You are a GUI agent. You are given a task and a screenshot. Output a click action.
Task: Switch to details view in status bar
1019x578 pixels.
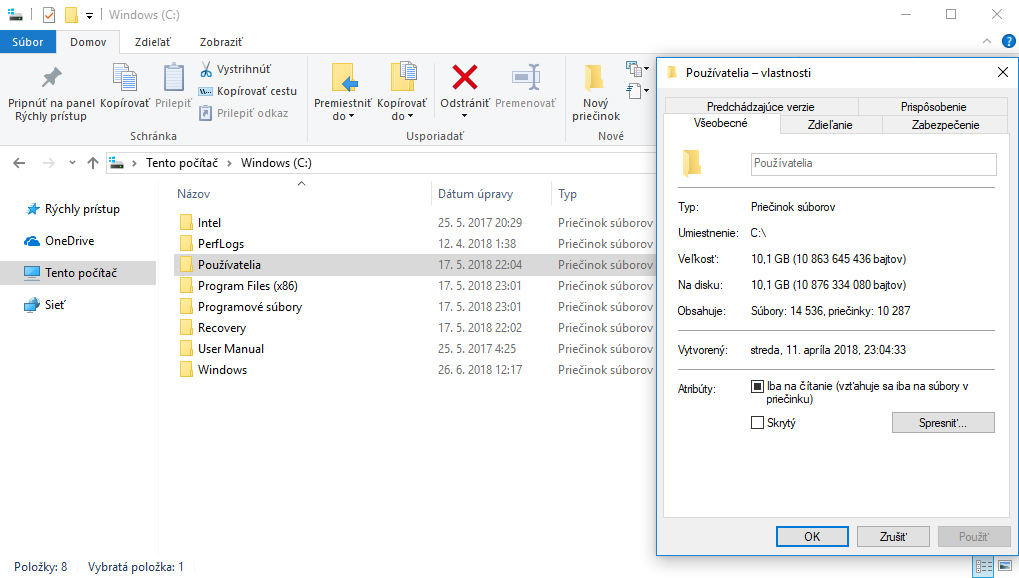pos(984,566)
